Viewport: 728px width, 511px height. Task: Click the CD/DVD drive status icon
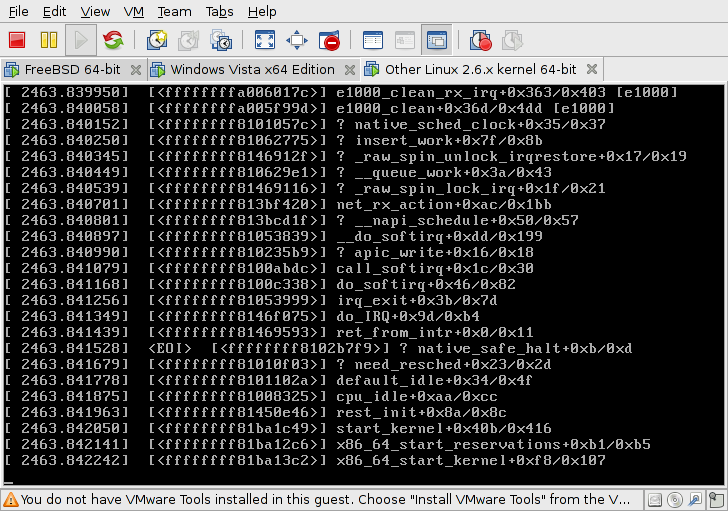click(675, 500)
